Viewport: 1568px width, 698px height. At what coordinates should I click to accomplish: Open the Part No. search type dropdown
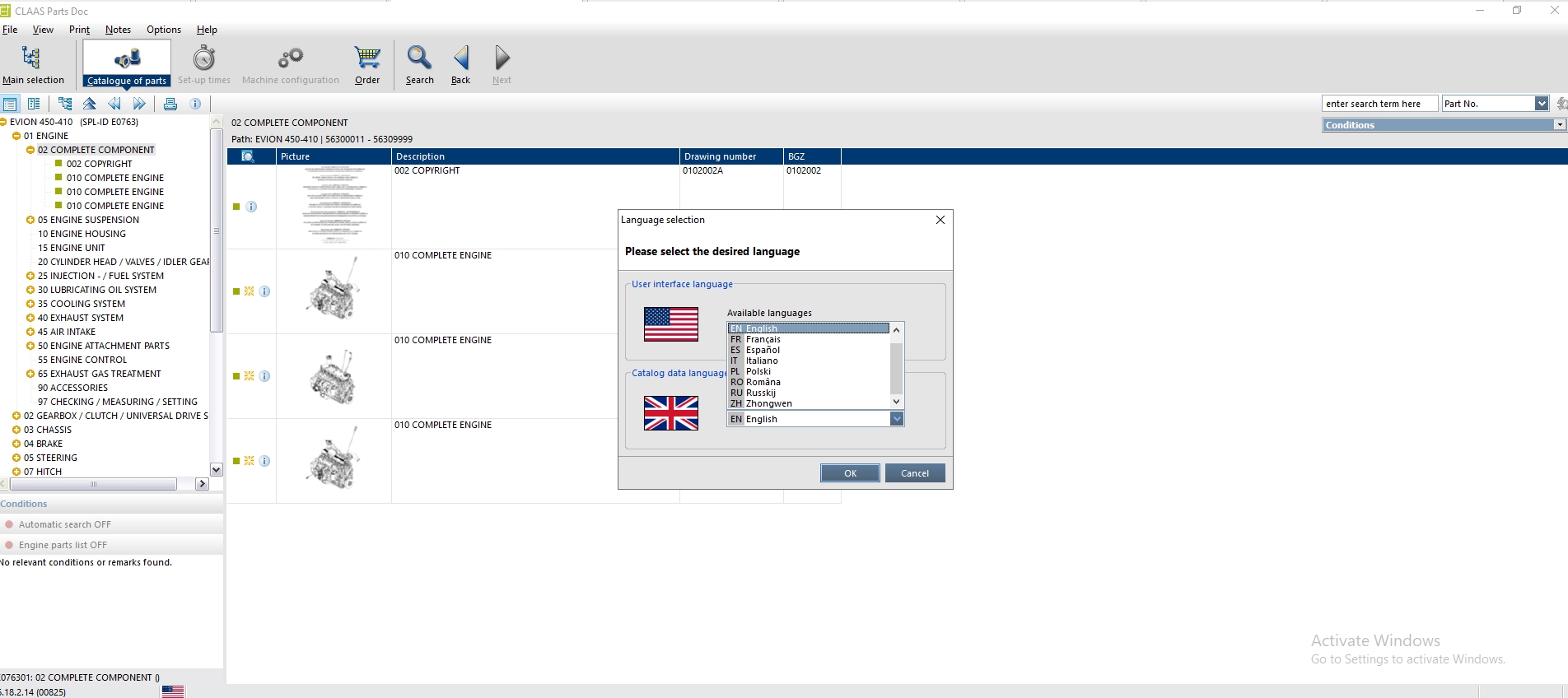tap(1542, 104)
